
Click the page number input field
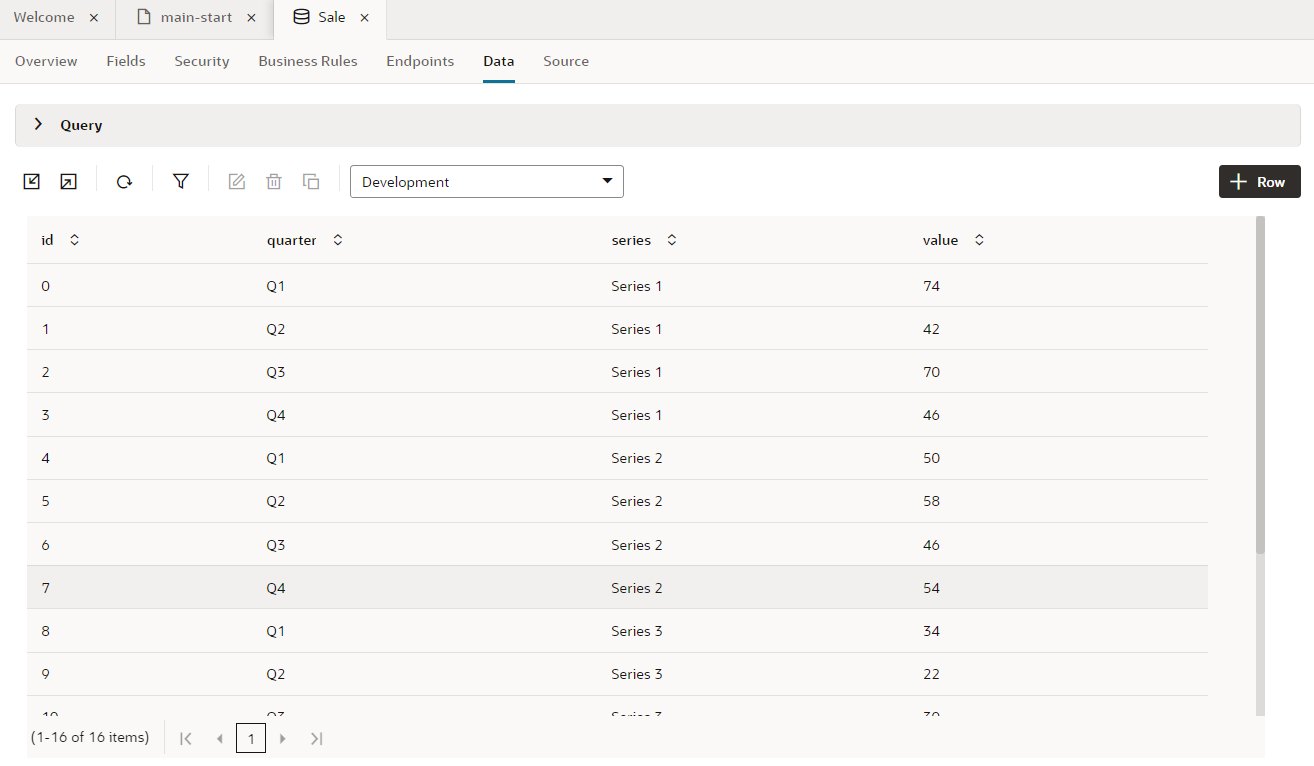pyautogui.click(x=251, y=739)
